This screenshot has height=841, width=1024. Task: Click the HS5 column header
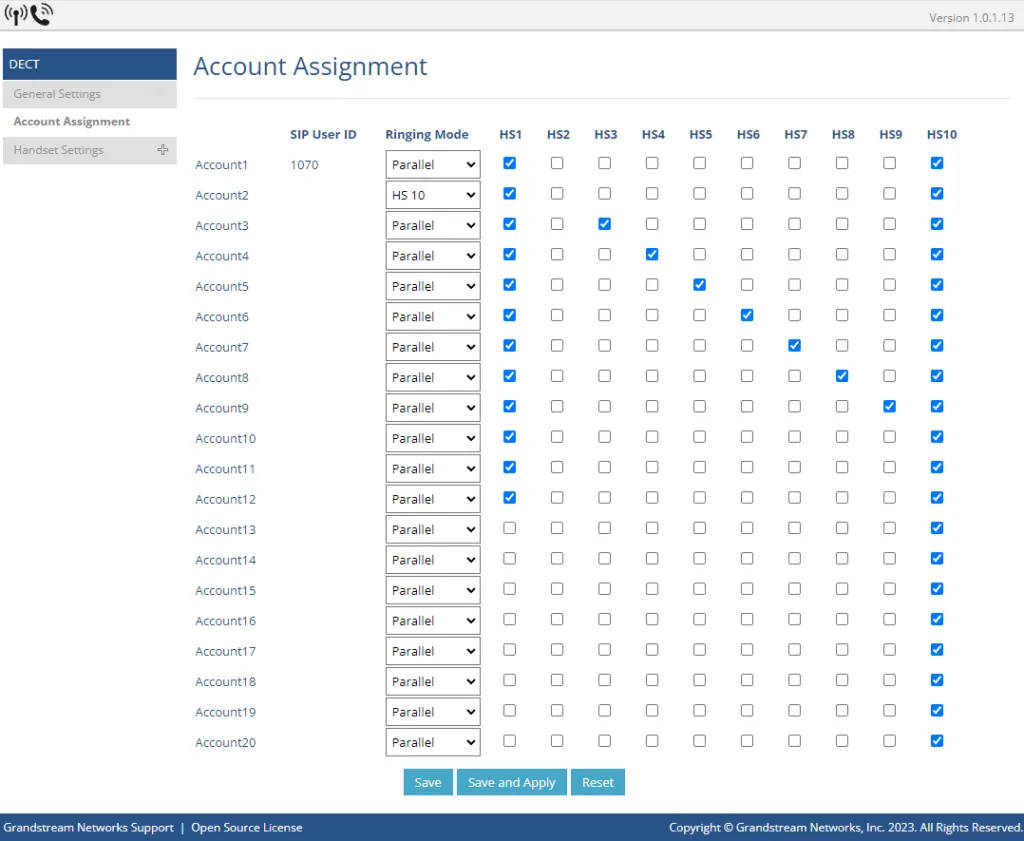coord(701,135)
